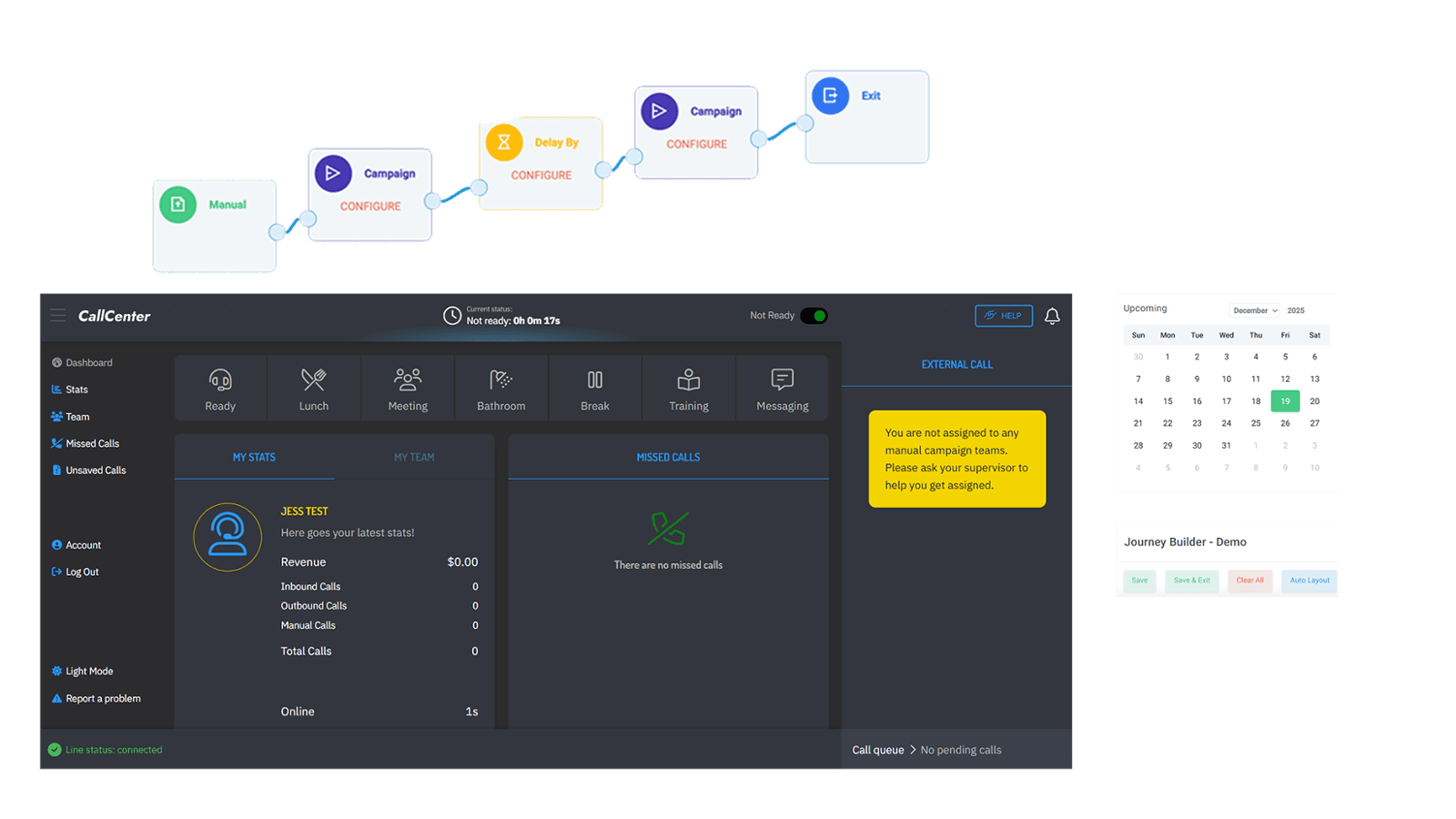Click the Delay By hourglass icon
This screenshot has width=1456, height=819.
tap(504, 143)
